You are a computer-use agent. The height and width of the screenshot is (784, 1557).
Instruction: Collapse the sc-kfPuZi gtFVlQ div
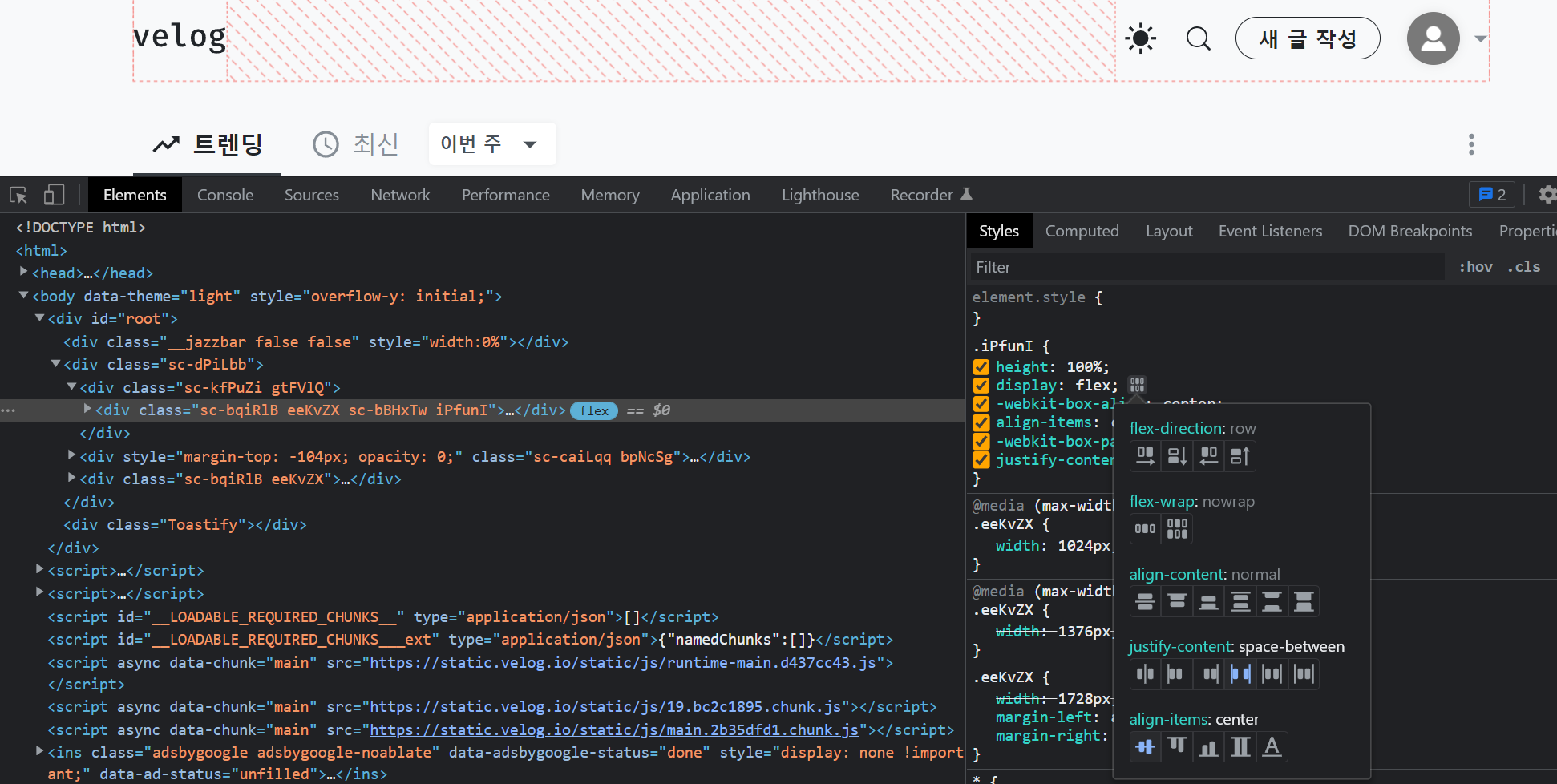pos(71,386)
